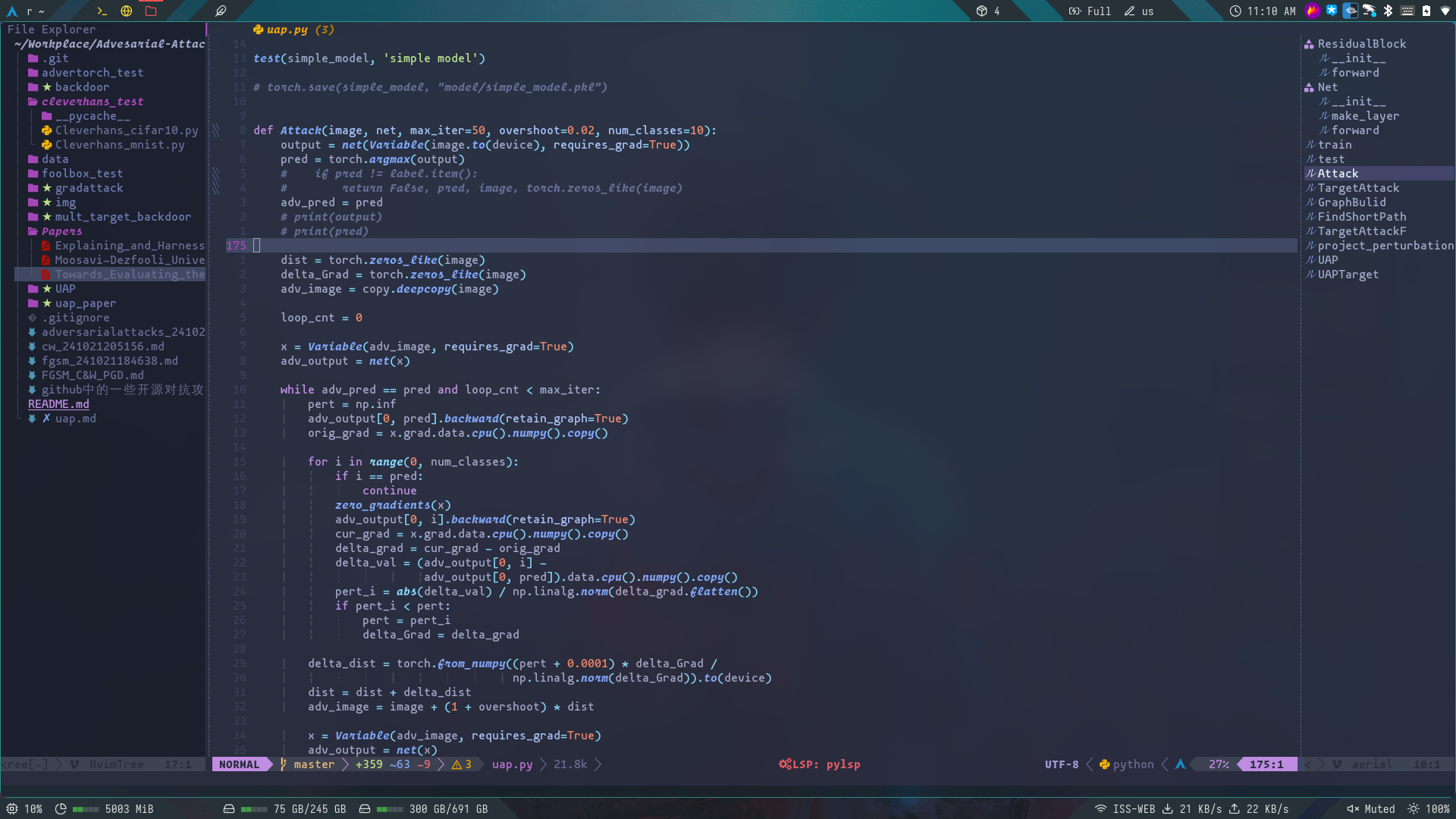Click the feather icon in top bar

click(x=221, y=11)
